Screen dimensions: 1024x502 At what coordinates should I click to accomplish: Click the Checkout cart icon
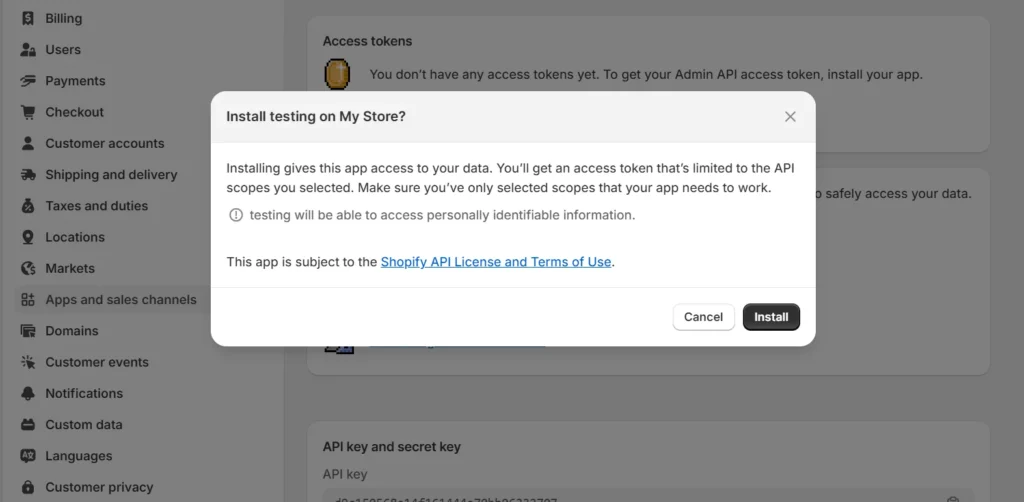tap(28, 112)
